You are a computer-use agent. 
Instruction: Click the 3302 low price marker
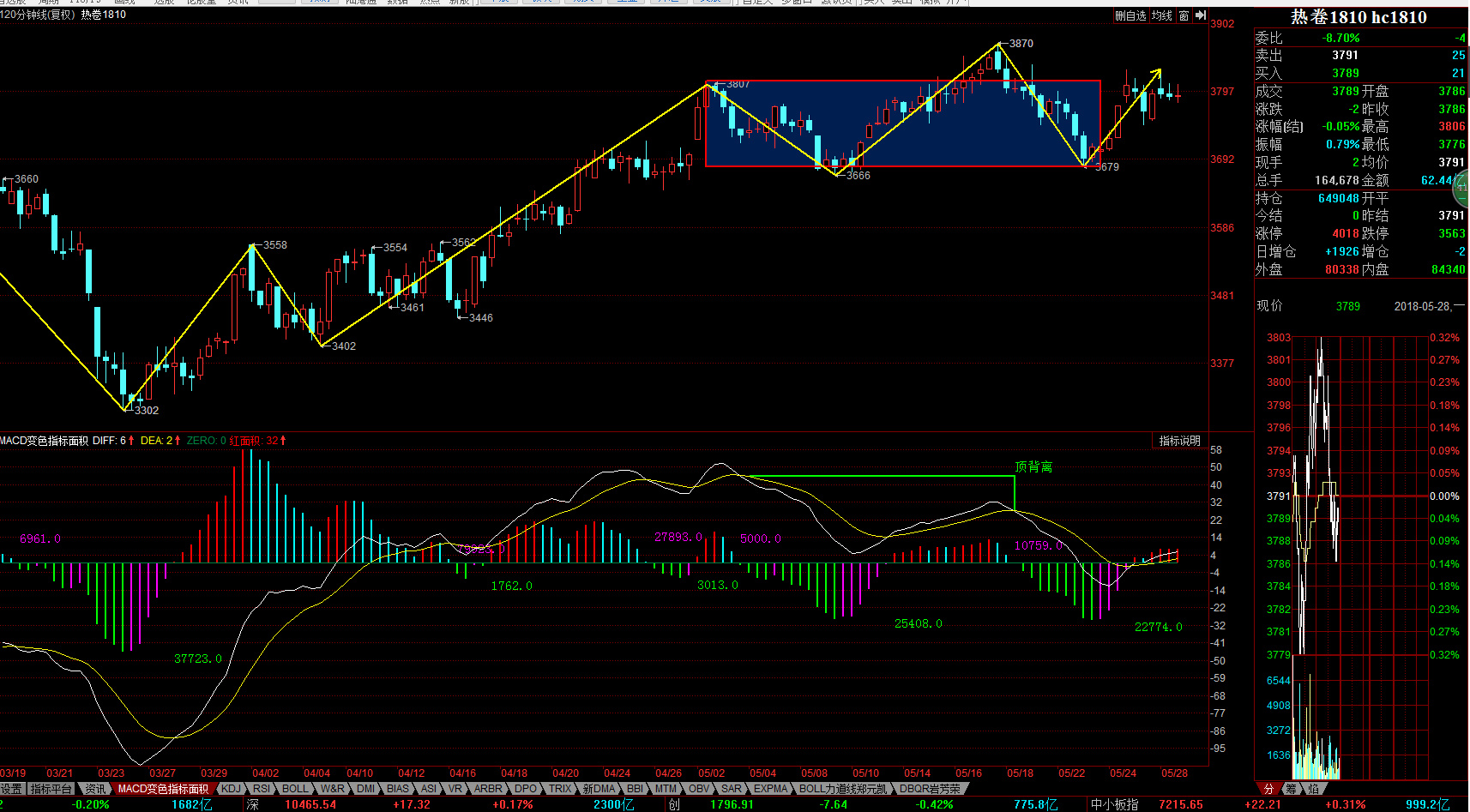(x=147, y=410)
